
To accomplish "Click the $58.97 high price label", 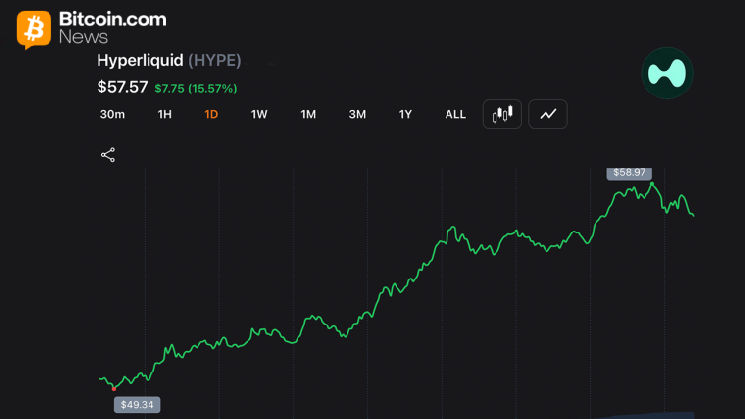I will pyautogui.click(x=629, y=173).
